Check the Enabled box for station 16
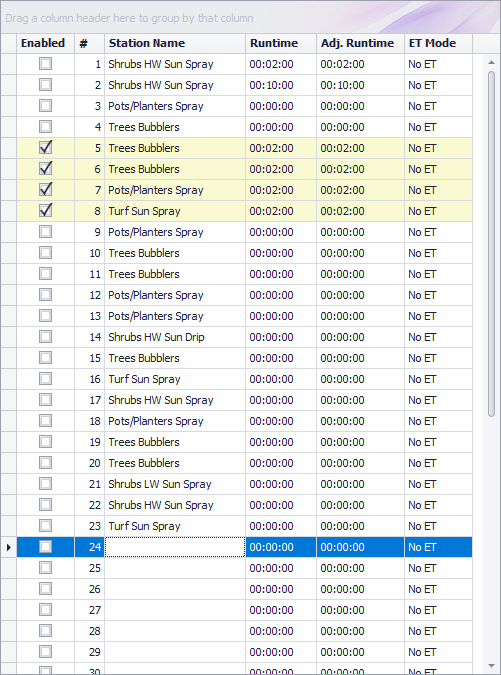 45,378
